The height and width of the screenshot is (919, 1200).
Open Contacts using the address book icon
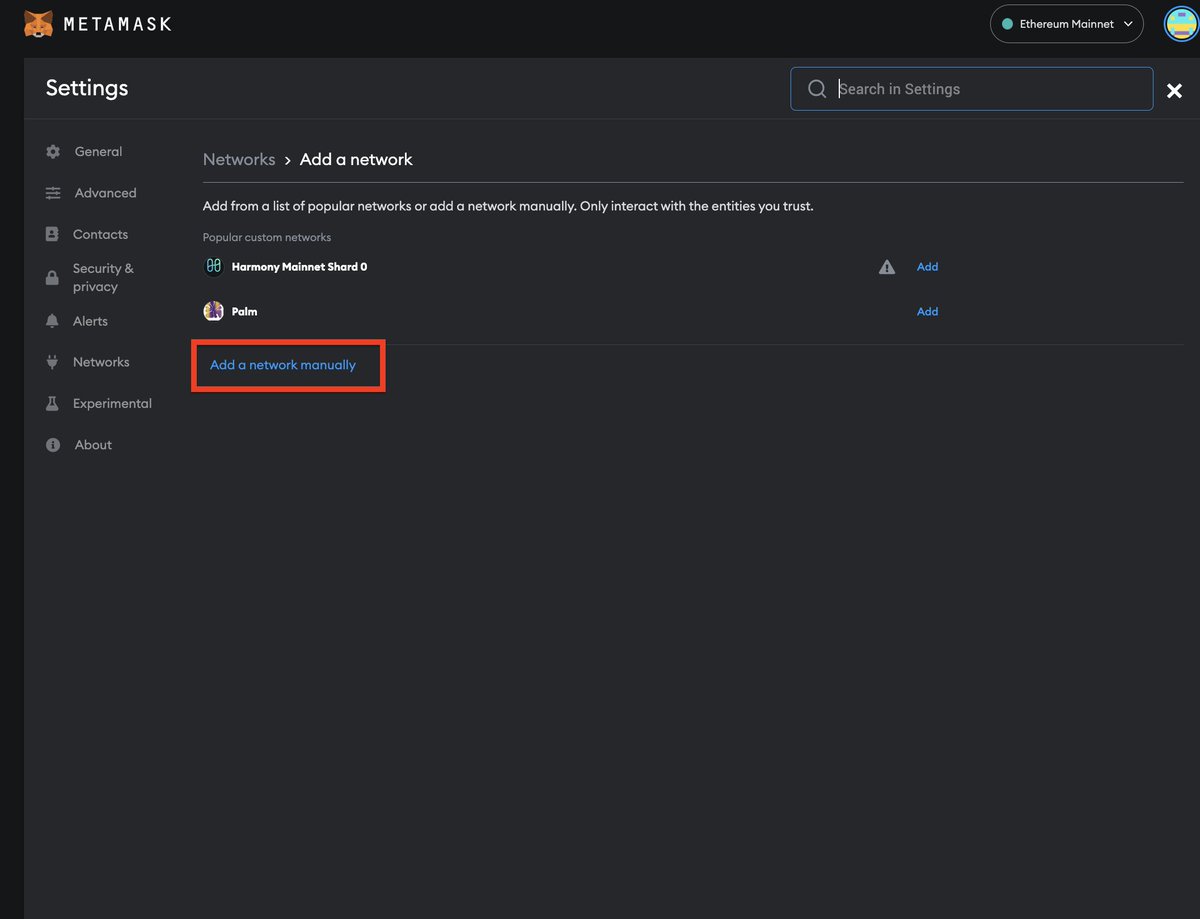53,233
